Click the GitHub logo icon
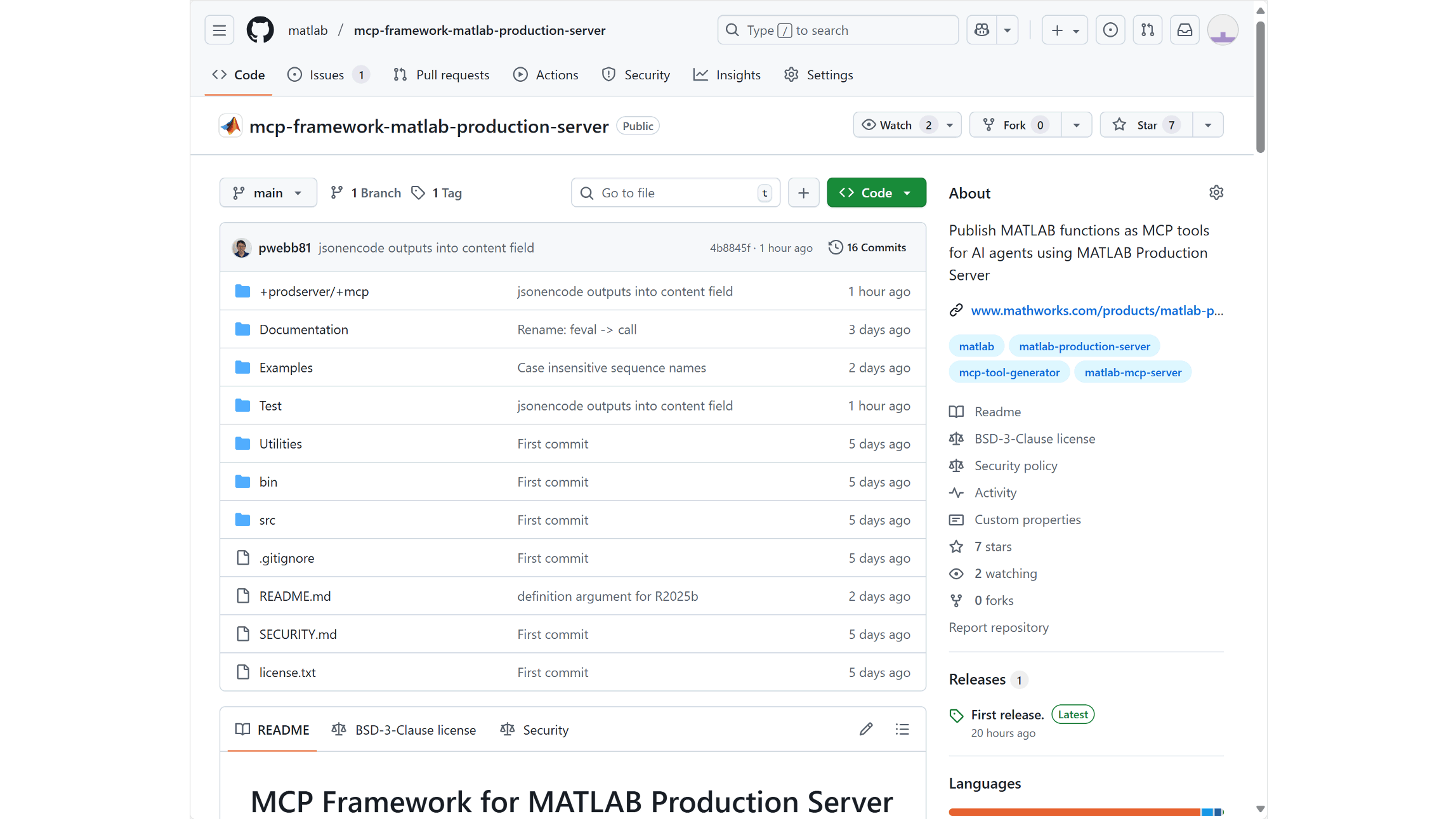 click(260, 30)
